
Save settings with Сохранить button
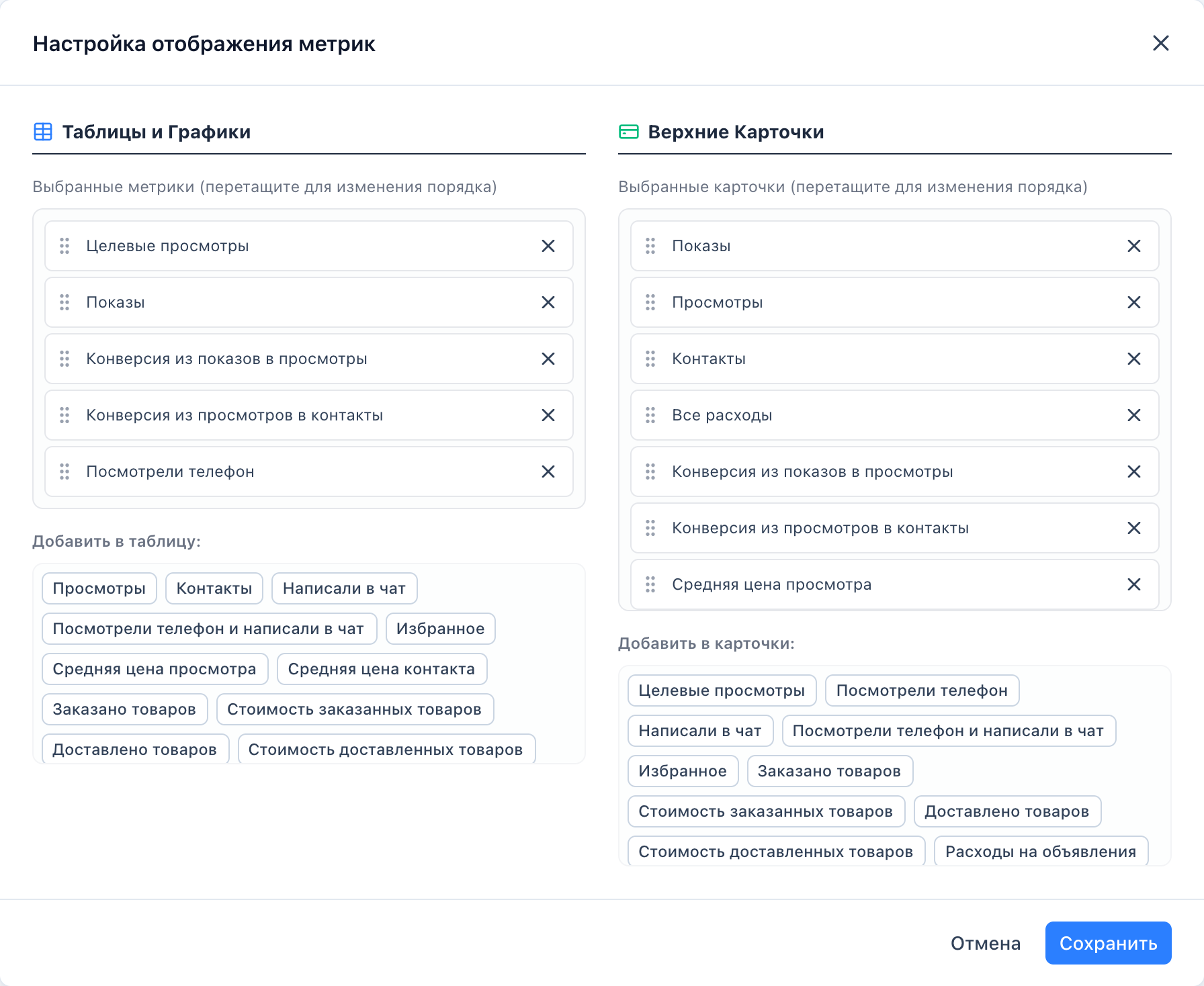pos(1109,943)
